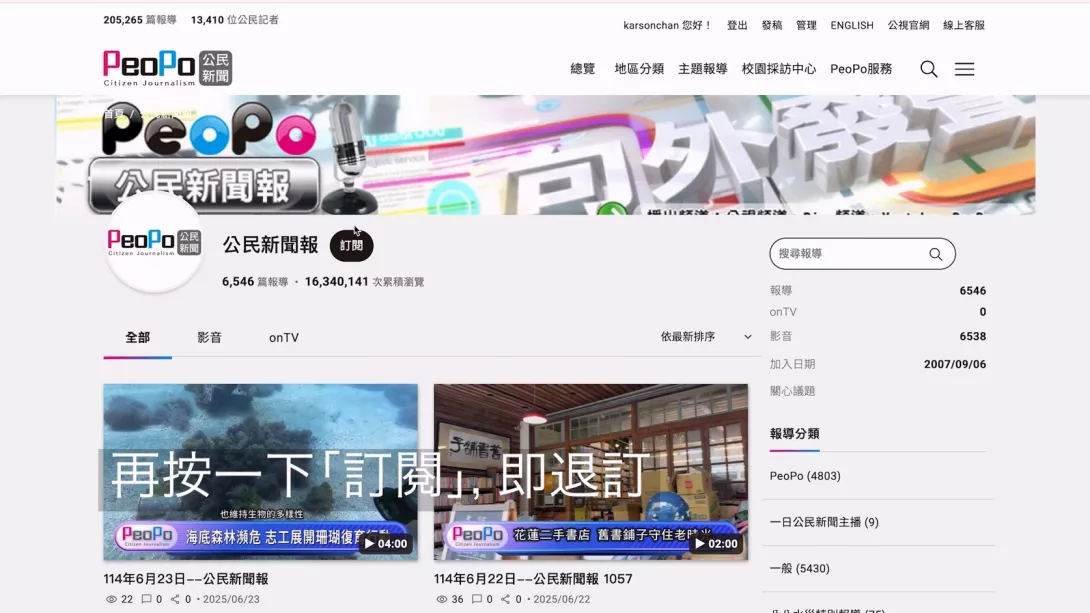Open the 公視官網 link
The width and height of the screenshot is (1090, 613).
[908, 25]
